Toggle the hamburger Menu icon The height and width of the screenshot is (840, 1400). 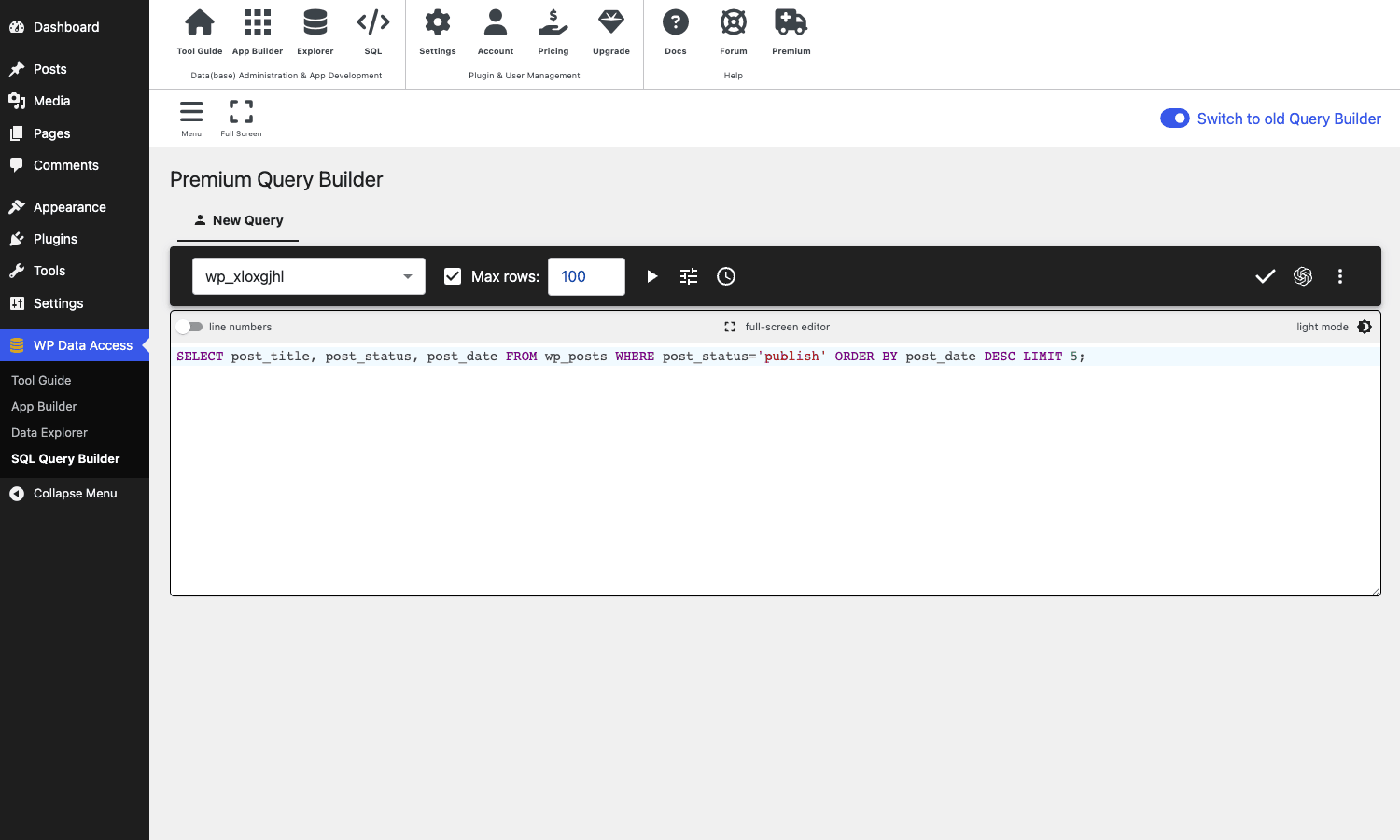click(x=191, y=112)
